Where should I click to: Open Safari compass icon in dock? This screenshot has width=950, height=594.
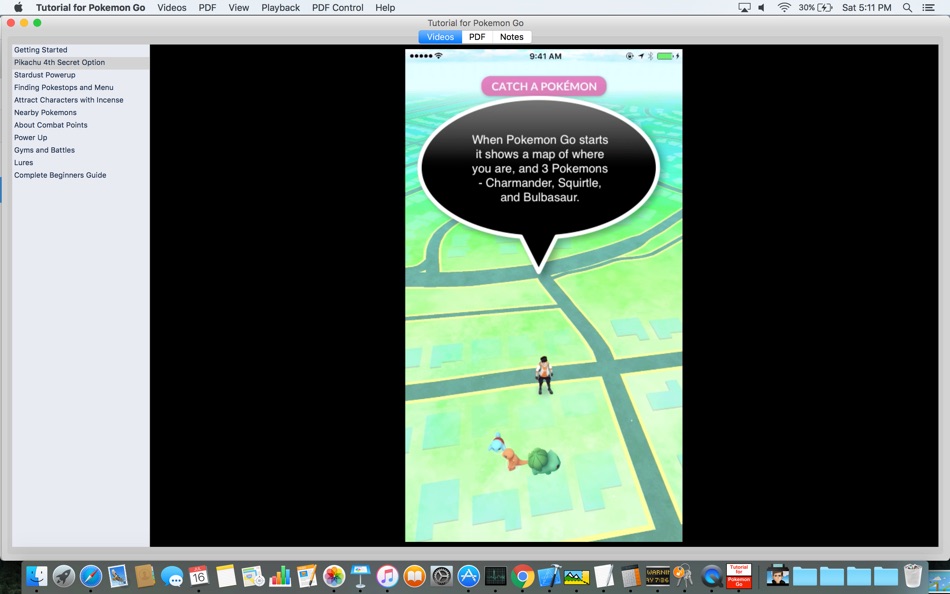pyautogui.click(x=91, y=576)
